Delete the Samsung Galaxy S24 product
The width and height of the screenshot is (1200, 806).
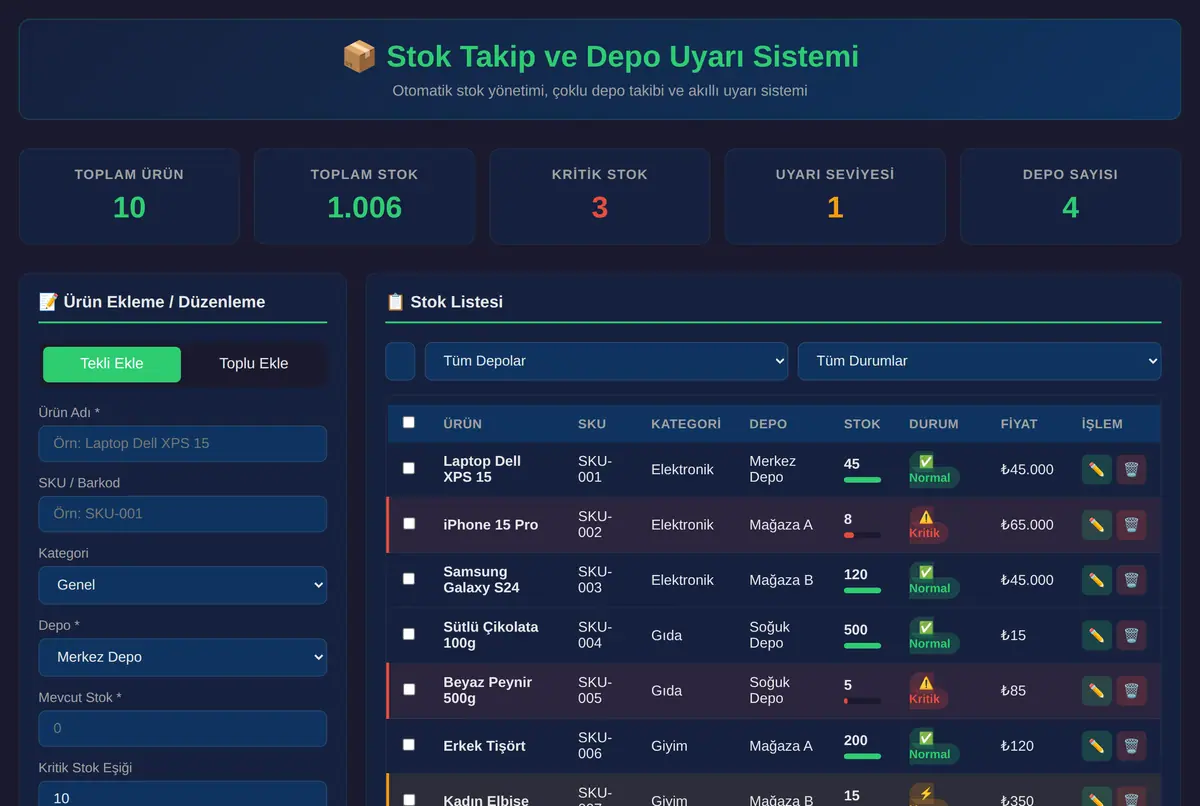pyautogui.click(x=1131, y=580)
